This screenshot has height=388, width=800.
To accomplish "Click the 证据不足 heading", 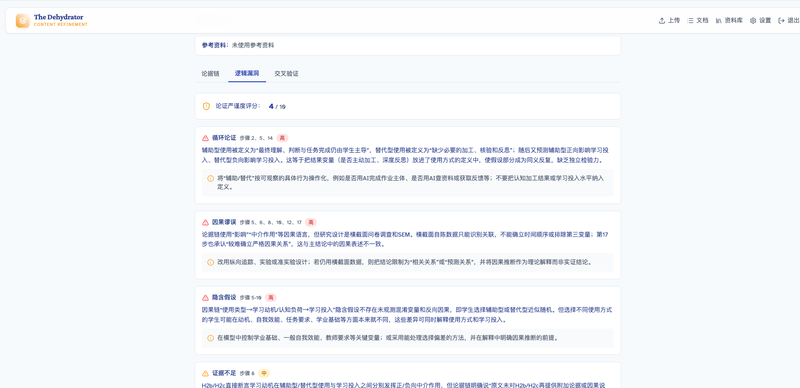I will pos(224,373).
